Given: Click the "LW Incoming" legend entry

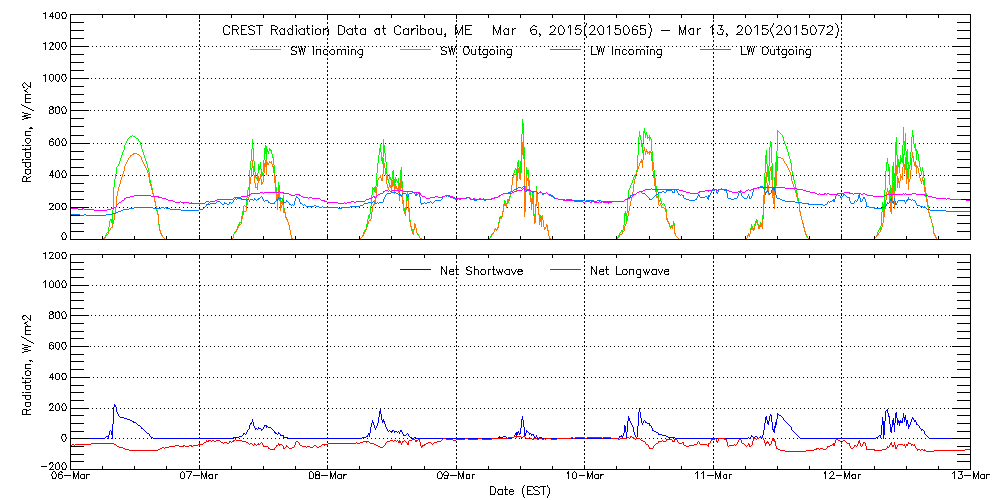Looking at the screenshot, I should 626,52.
